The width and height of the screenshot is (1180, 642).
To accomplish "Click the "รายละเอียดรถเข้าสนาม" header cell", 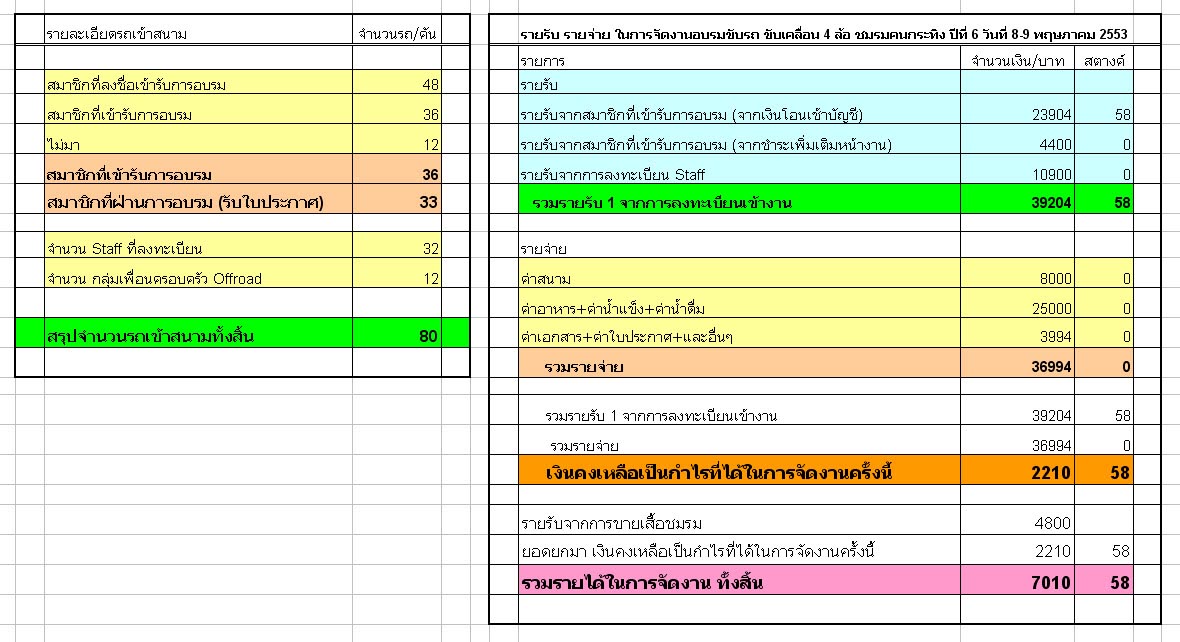I will (x=198, y=34).
